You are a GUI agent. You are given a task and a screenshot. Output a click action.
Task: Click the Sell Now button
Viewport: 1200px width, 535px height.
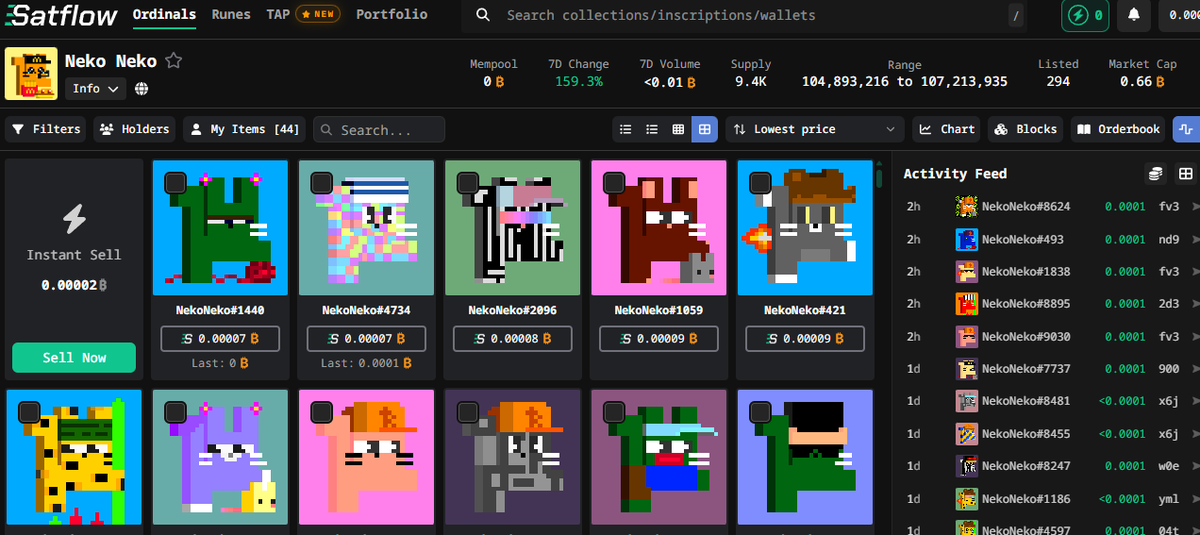pyautogui.click(x=74, y=358)
